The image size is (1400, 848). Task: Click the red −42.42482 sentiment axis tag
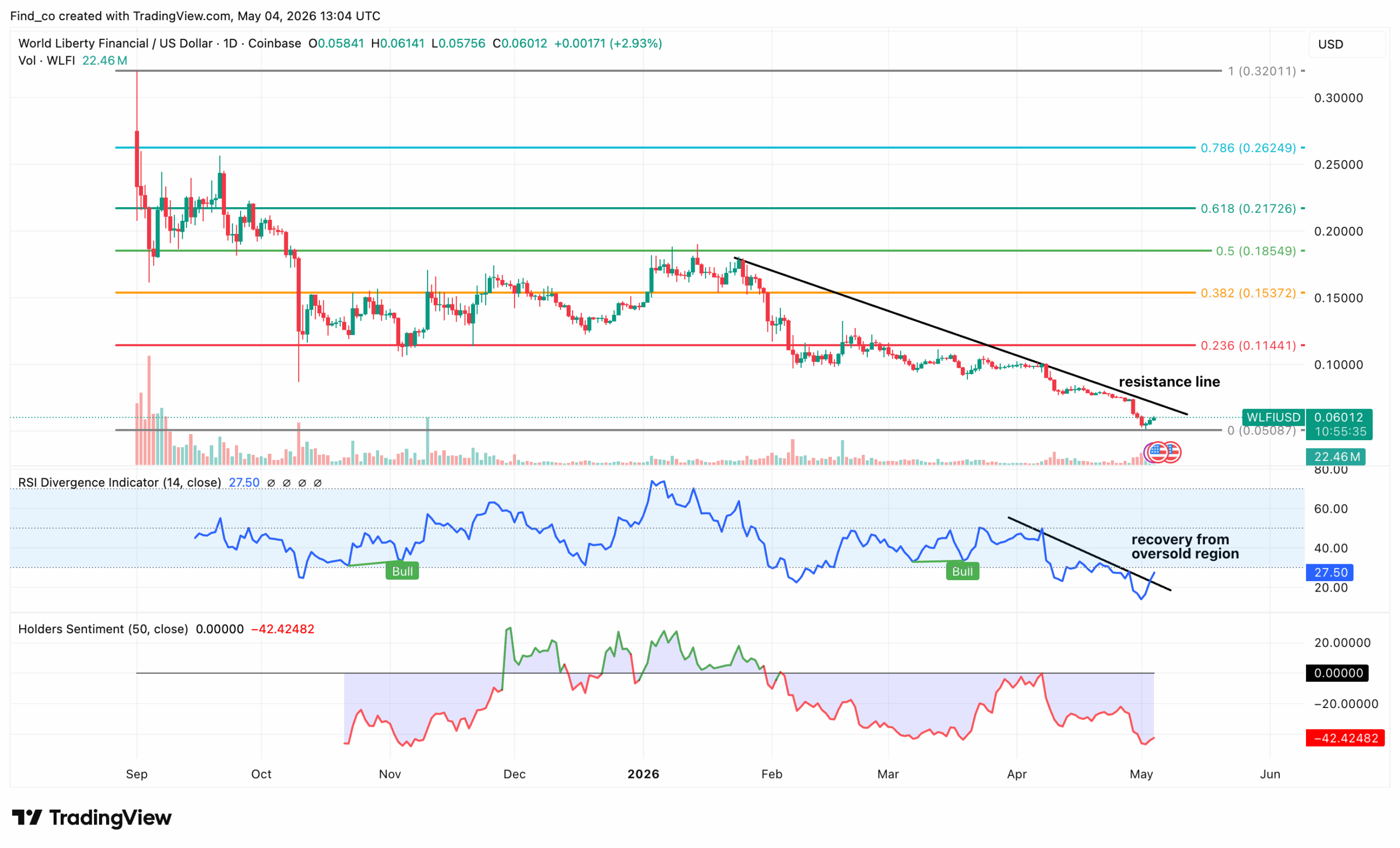(x=1345, y=739)
